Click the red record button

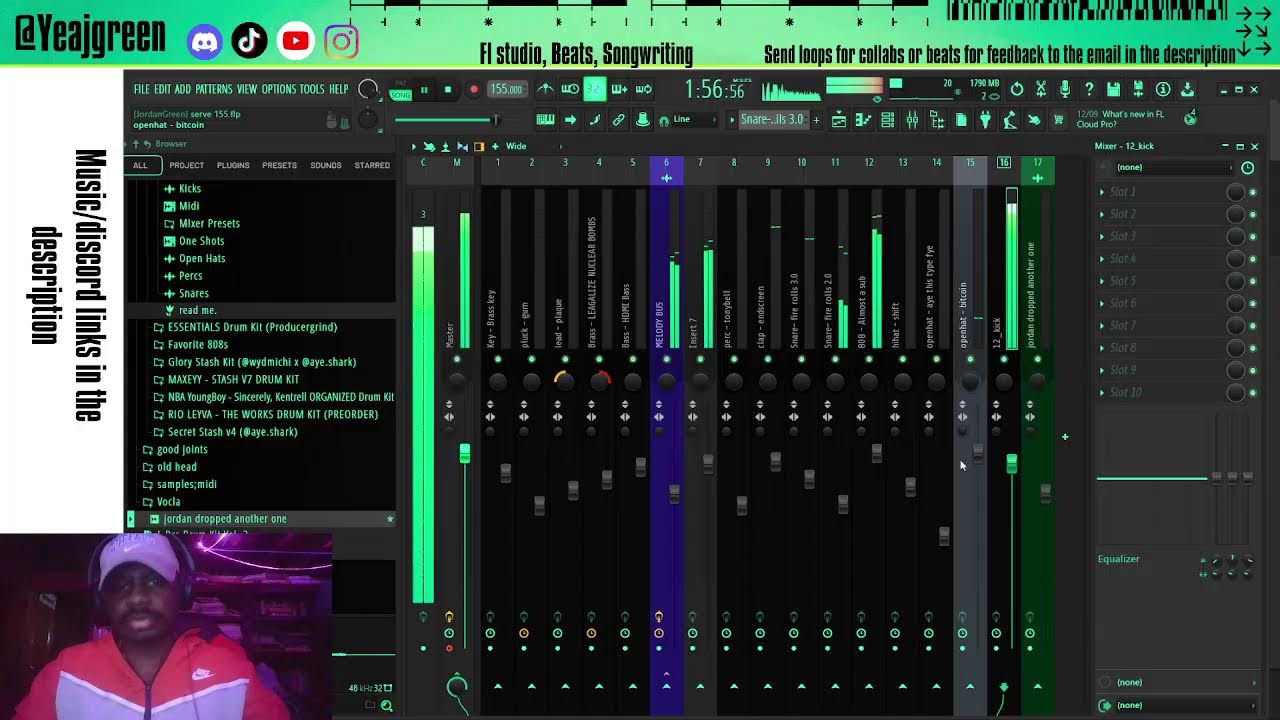coord(474,90)
